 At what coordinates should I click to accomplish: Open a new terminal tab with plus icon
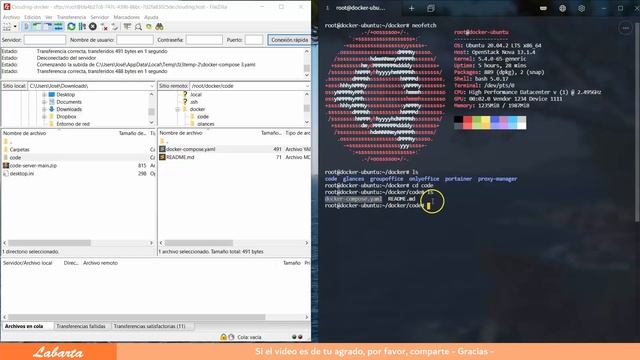pyautogui.click(x=411, y=8)
